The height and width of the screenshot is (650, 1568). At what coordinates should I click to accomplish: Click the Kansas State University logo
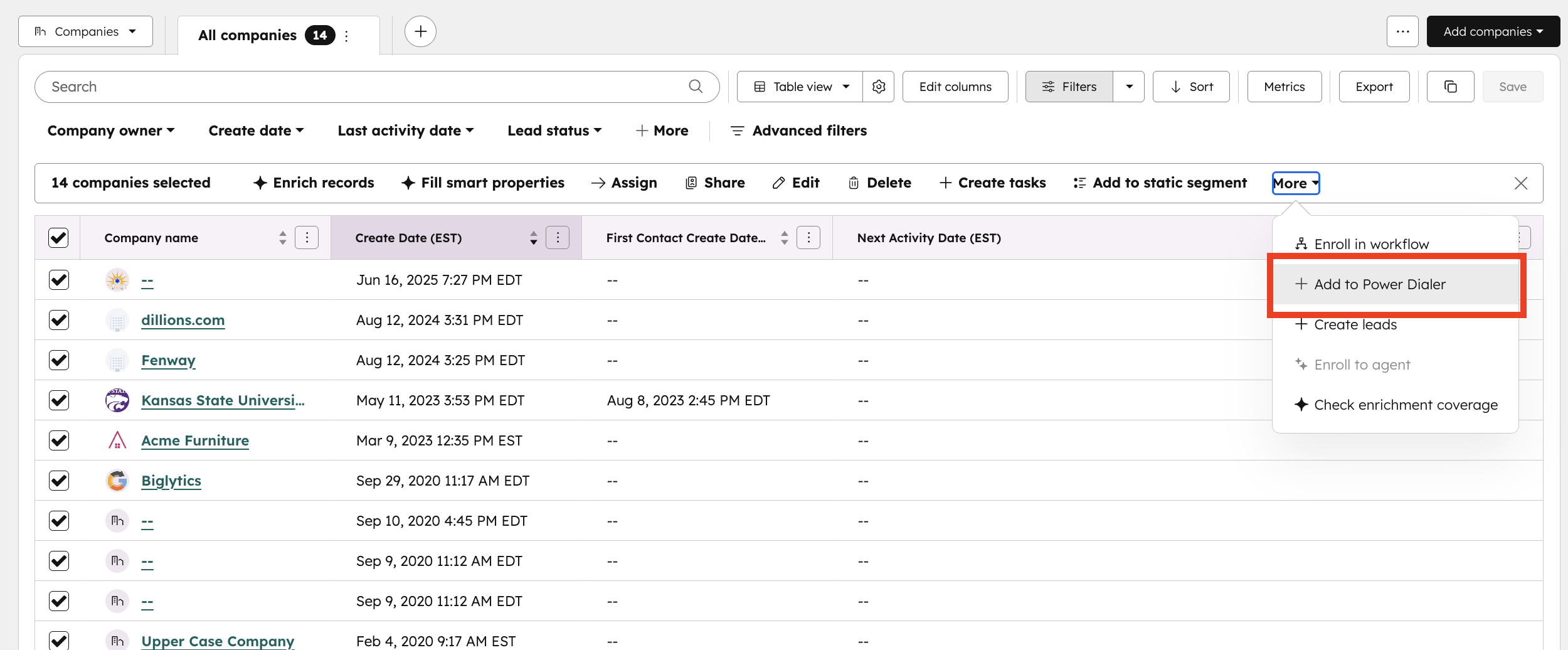[x=117, y=400]
